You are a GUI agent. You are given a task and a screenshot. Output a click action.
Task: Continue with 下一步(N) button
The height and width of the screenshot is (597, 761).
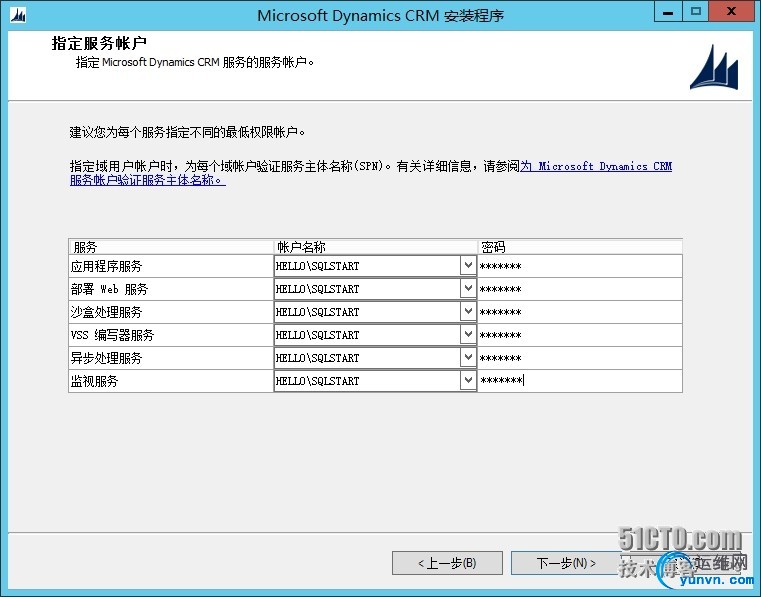(566, 563)
